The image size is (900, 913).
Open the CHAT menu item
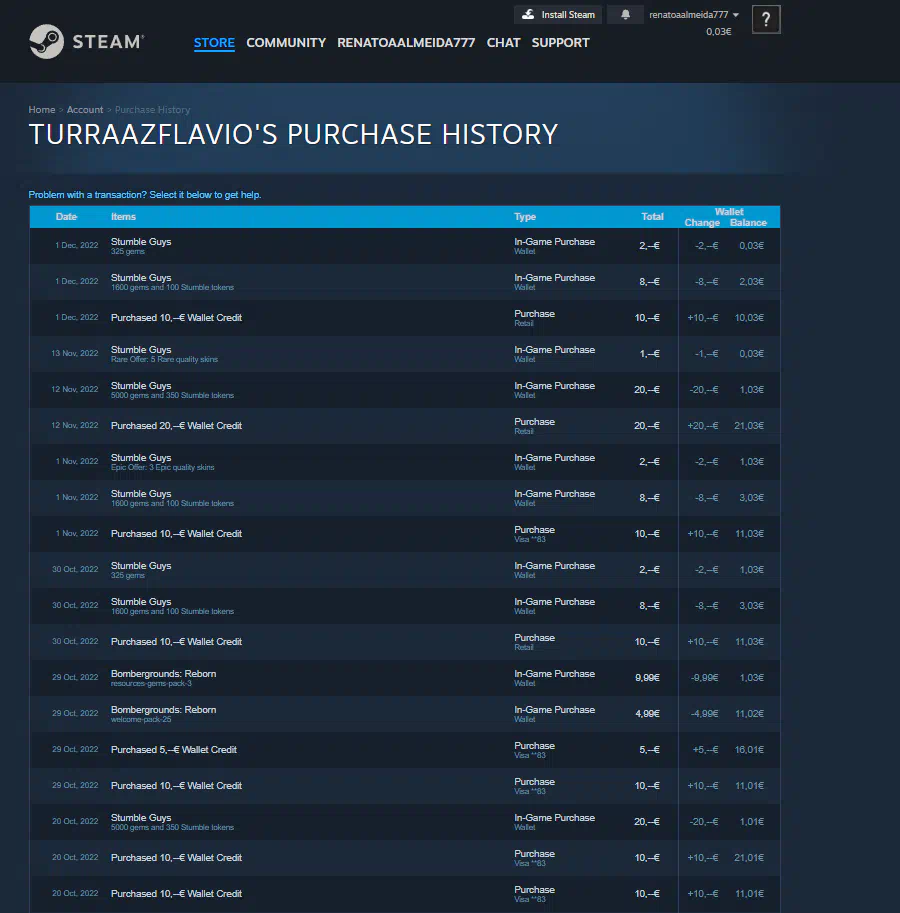tap(503, 43)
